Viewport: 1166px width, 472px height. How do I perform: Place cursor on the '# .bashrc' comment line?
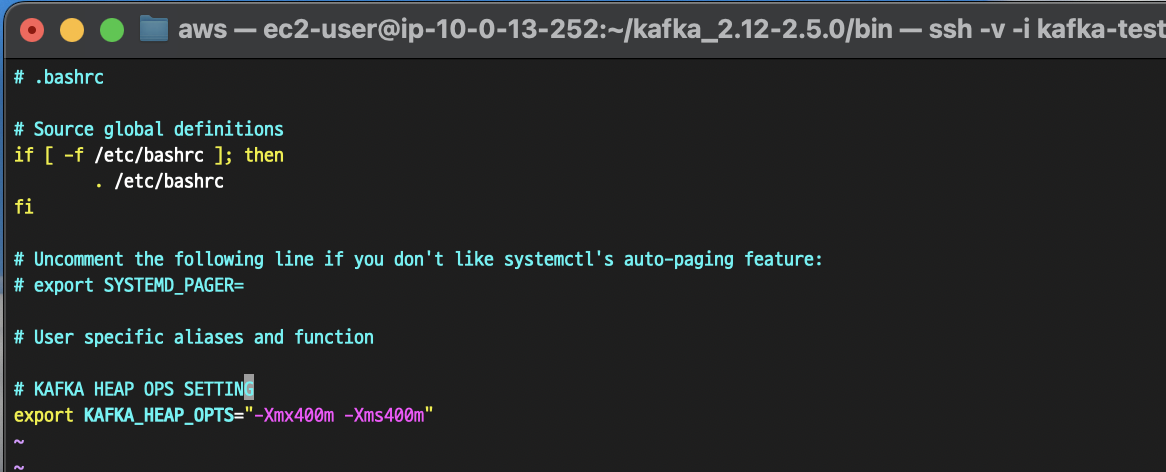[59, 77]
